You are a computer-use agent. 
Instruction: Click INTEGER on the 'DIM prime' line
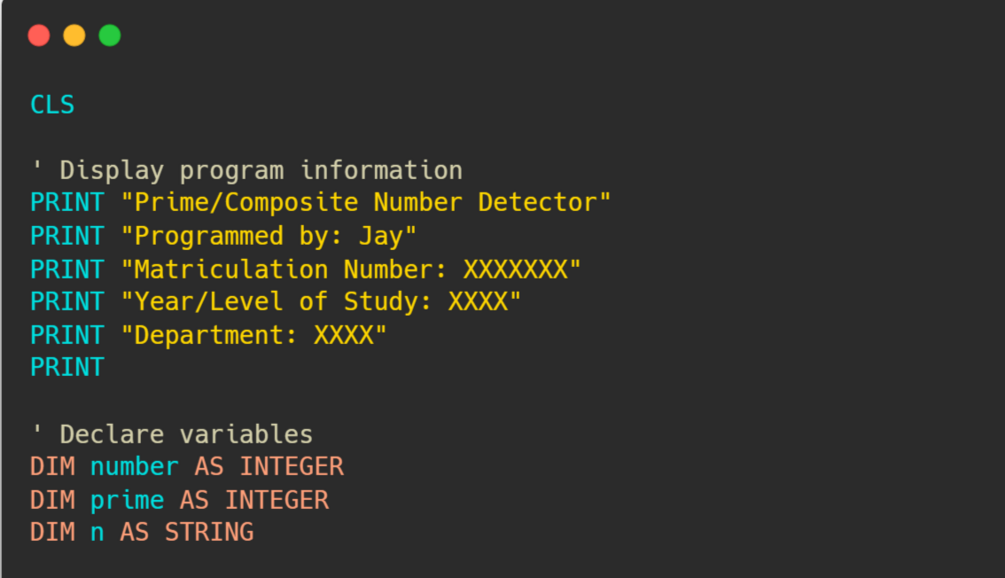[276, 499]
